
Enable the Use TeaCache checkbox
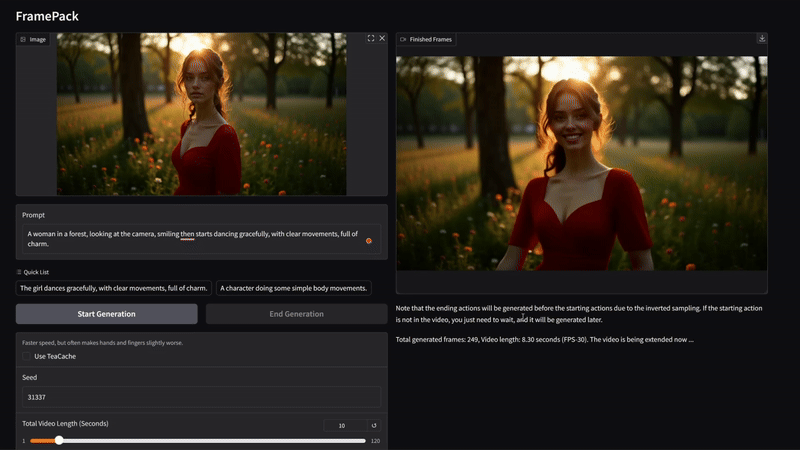click(27, 356)
